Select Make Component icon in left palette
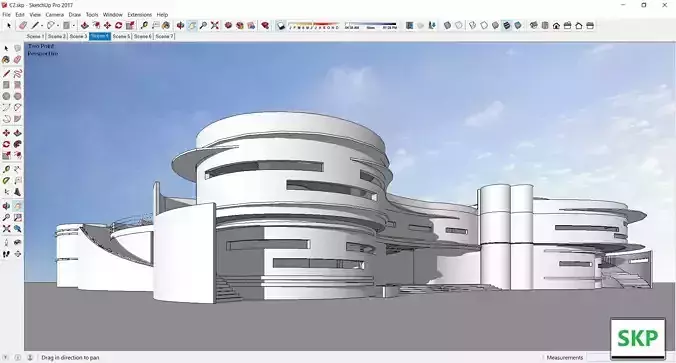The height and width of the screenshot is (363, 676). pos(18,48)
